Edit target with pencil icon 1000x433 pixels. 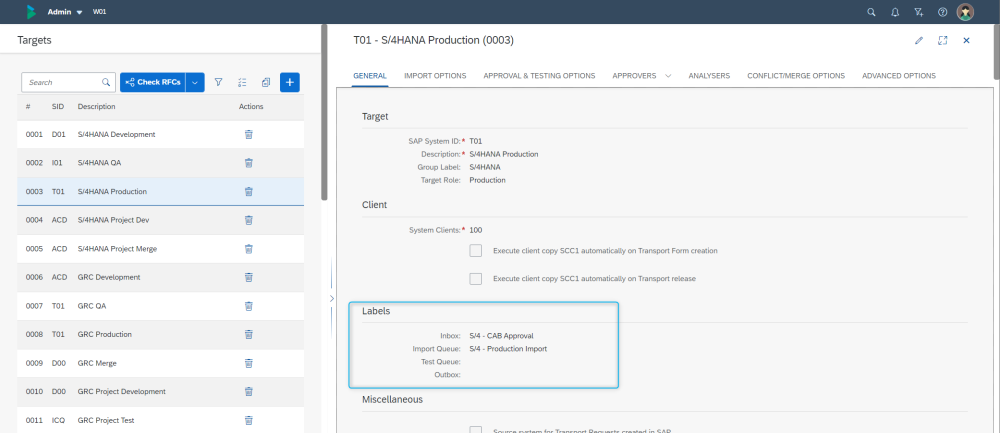pos(919,40)
